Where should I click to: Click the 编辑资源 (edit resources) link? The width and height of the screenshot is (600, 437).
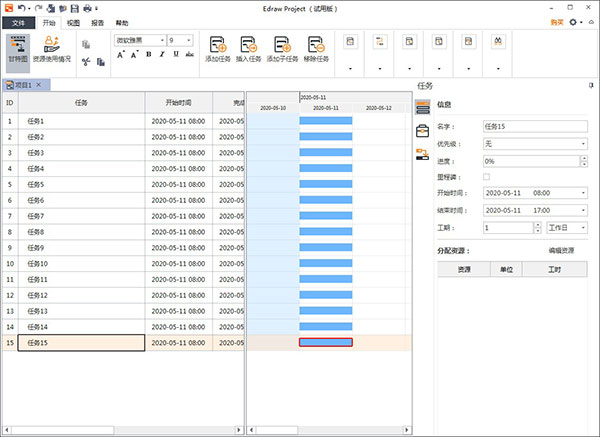(x=562, y=250)
